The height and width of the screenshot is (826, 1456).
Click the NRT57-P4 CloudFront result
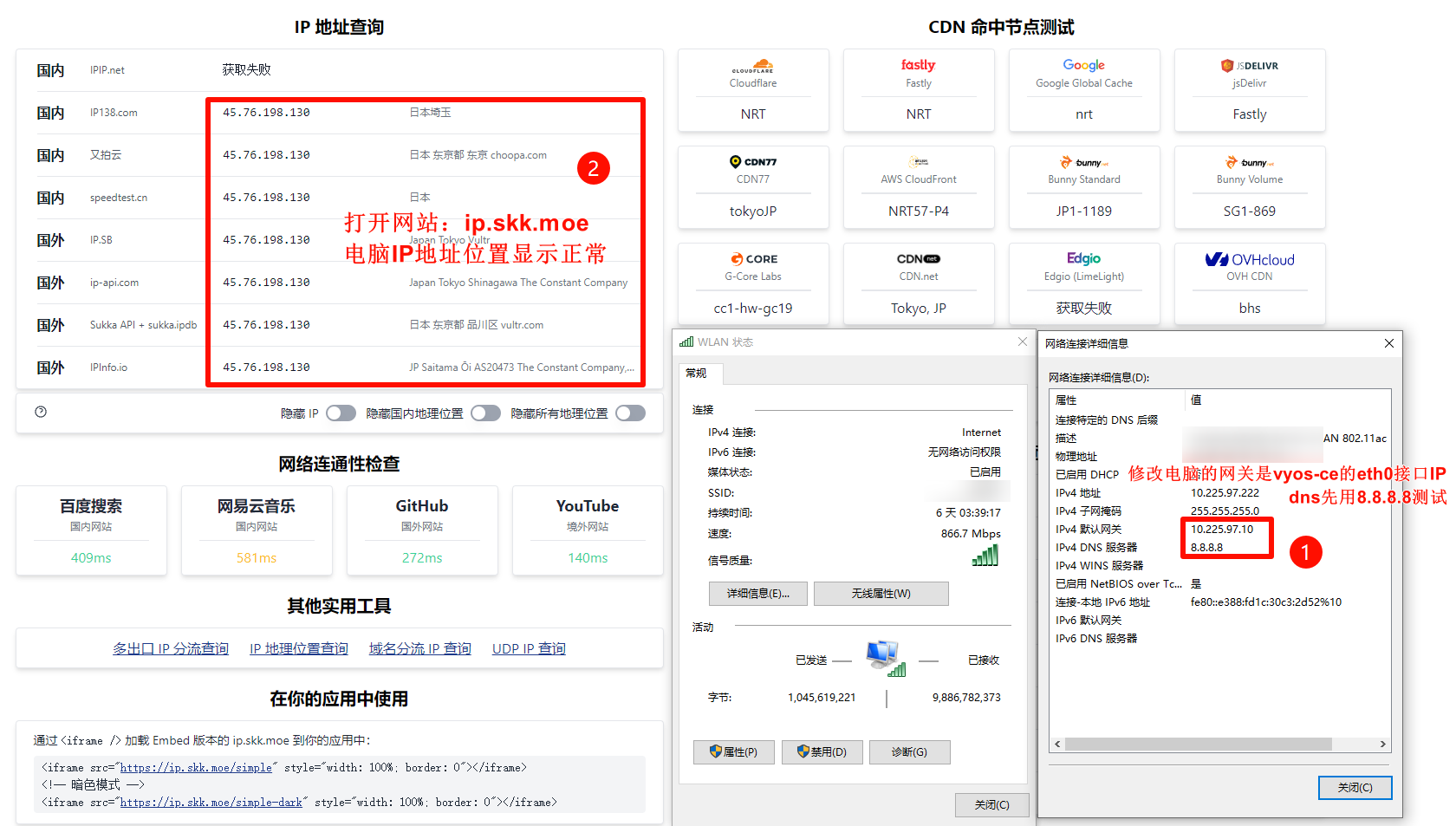pyautogui.click(x=918, y=211)
